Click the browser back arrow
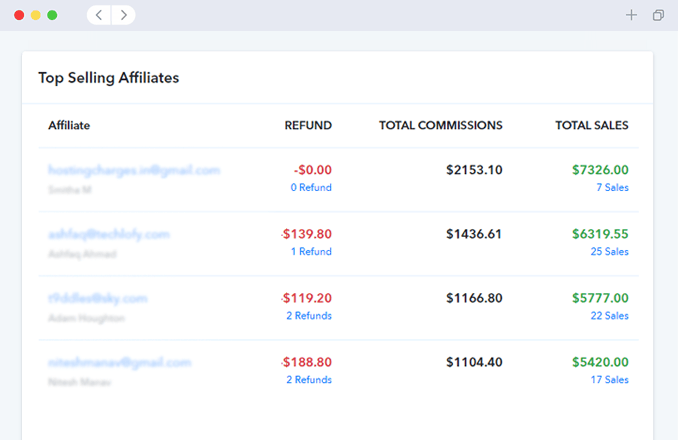This screenshot has height=440, width=678. tap(99, 15)
